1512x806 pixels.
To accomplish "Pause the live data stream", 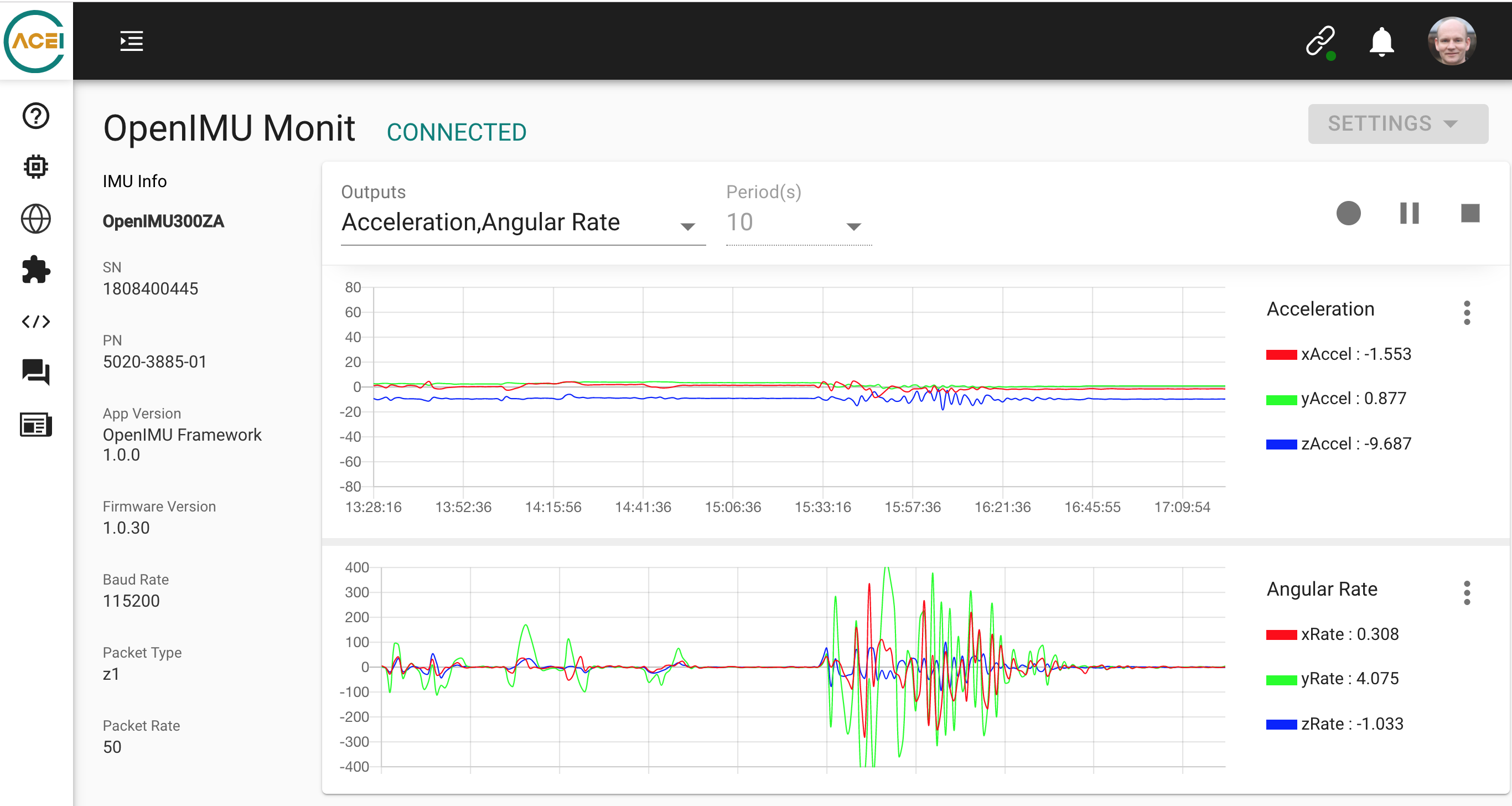I will click(x=1409, y=213).
